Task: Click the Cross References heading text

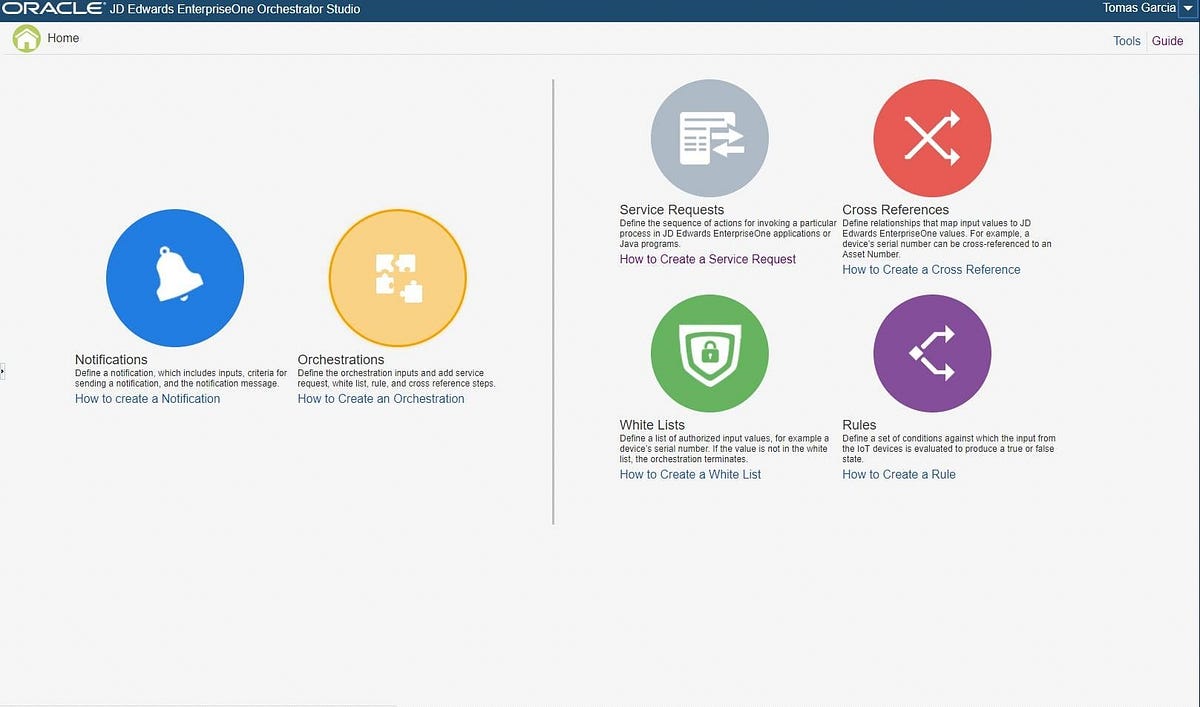Action: [x=896, y=210]
